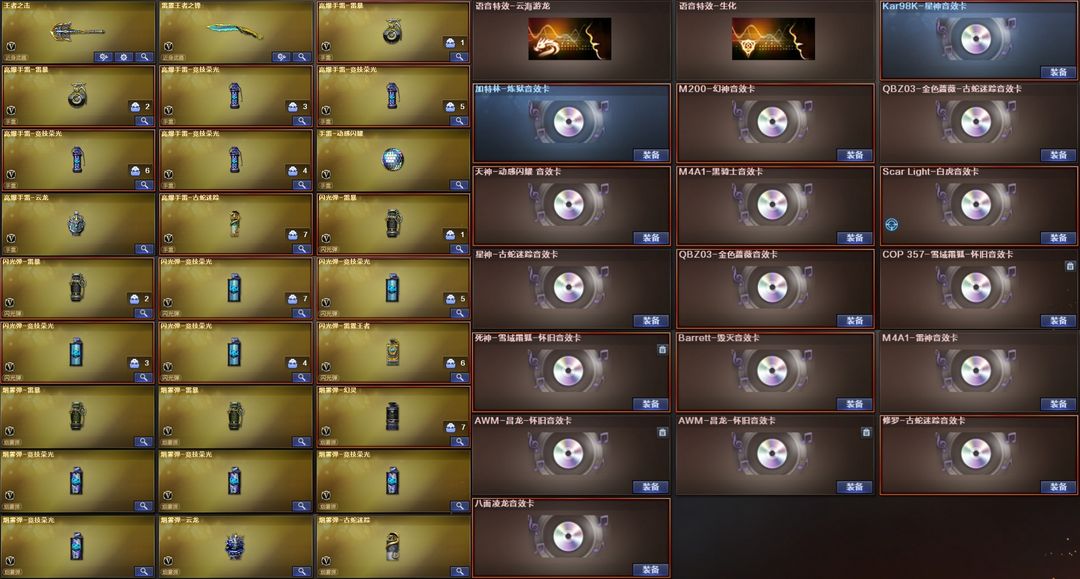Click the trash icon on COP 357-雪域霜狐 card
The image size is (1080, 579).
tap(1070, 266)
